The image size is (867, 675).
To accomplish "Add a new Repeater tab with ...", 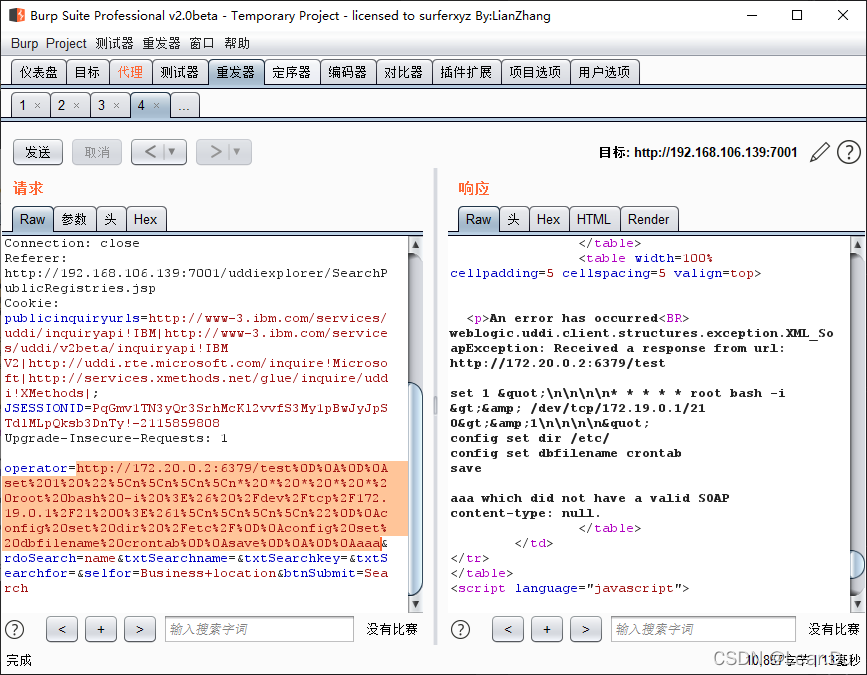I will tap(184, 106).
